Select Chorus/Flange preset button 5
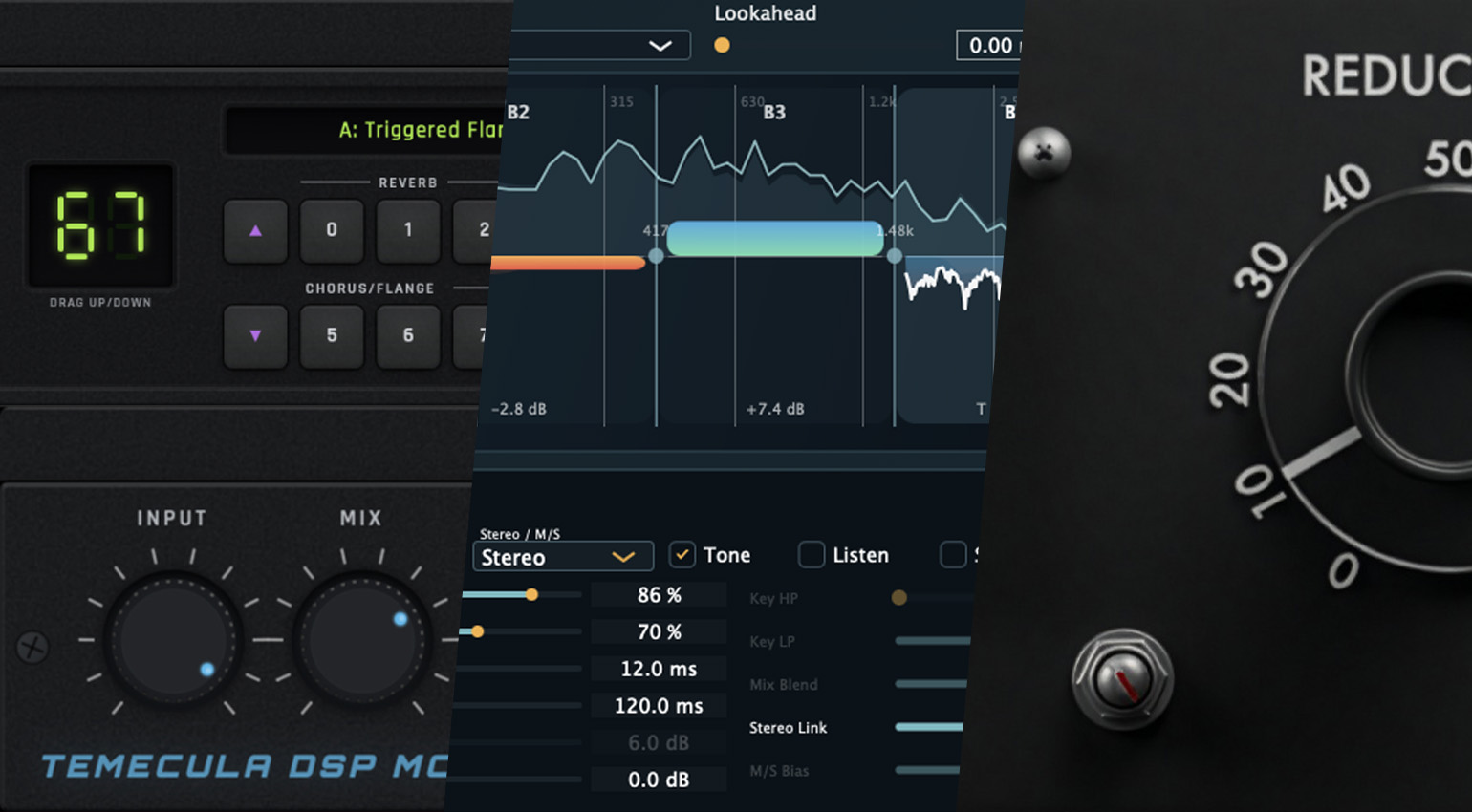 pyautogui.click(x=332, y=336)
